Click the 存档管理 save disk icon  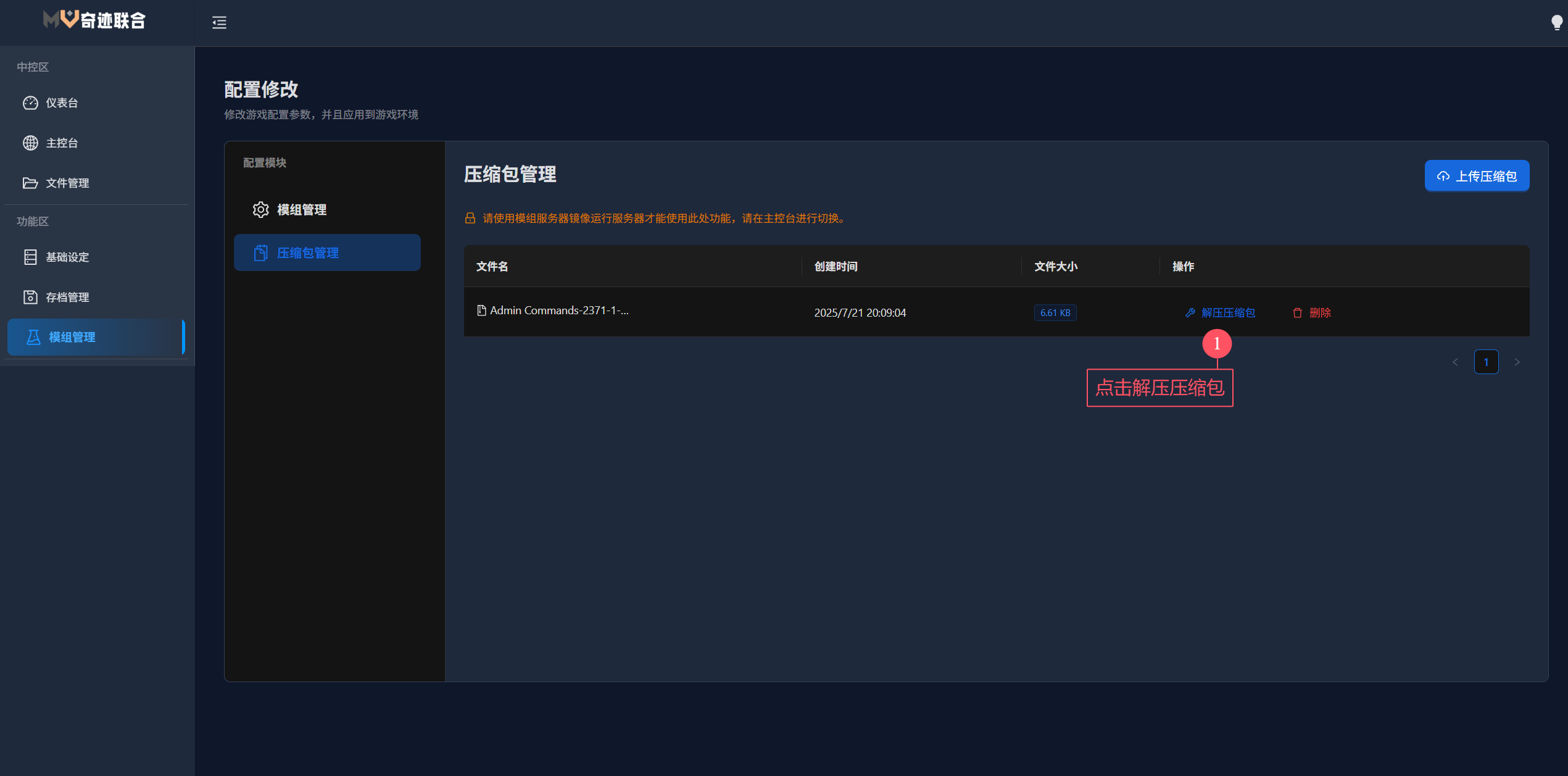30,298
